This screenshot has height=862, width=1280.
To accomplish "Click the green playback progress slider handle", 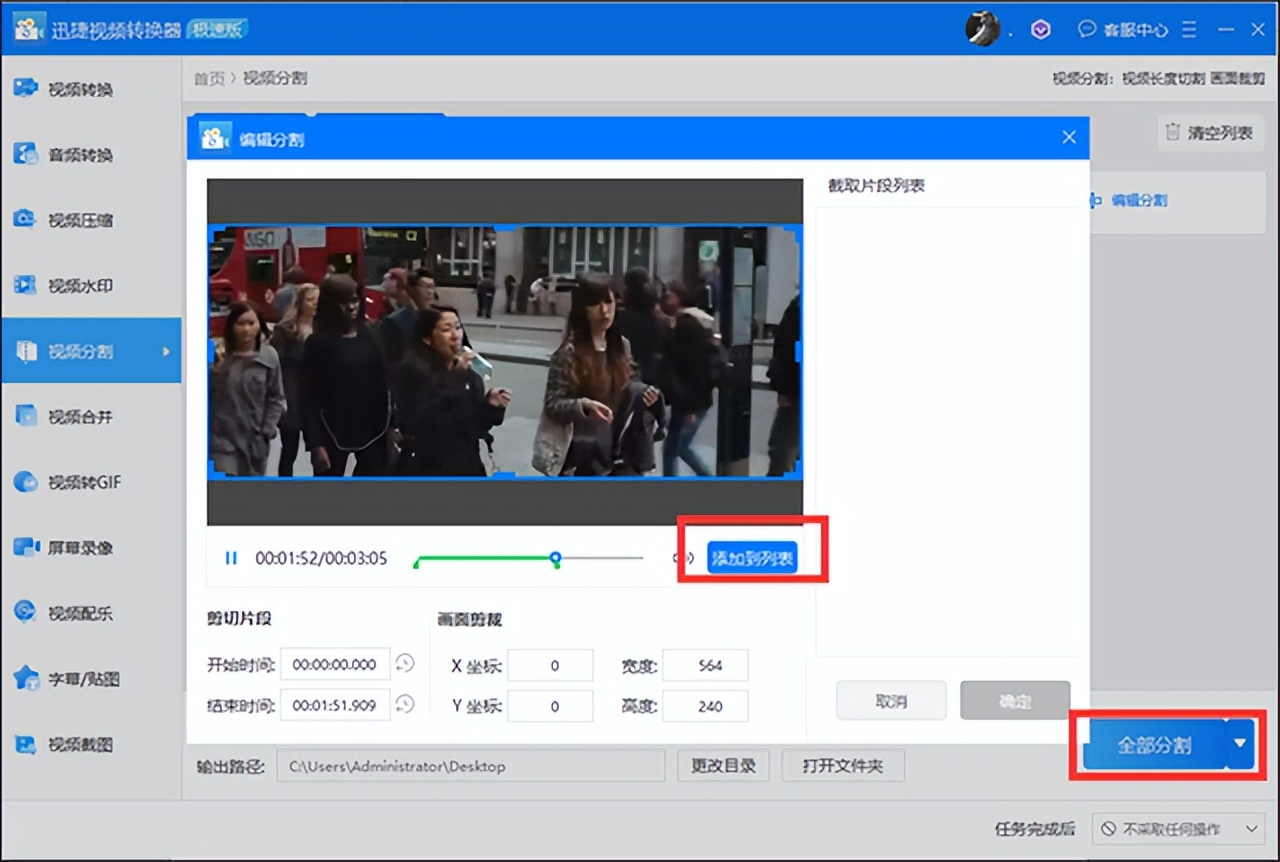I will click(555, 558).
